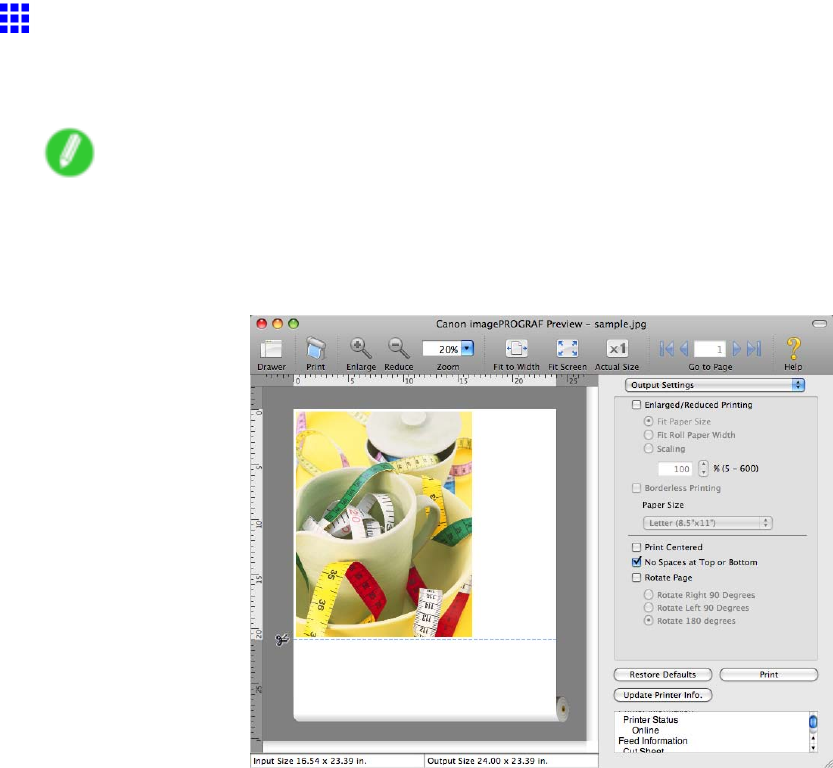Go to last page arrow
The height and width of the screenshot is (768, 833).
coord(754,349)
